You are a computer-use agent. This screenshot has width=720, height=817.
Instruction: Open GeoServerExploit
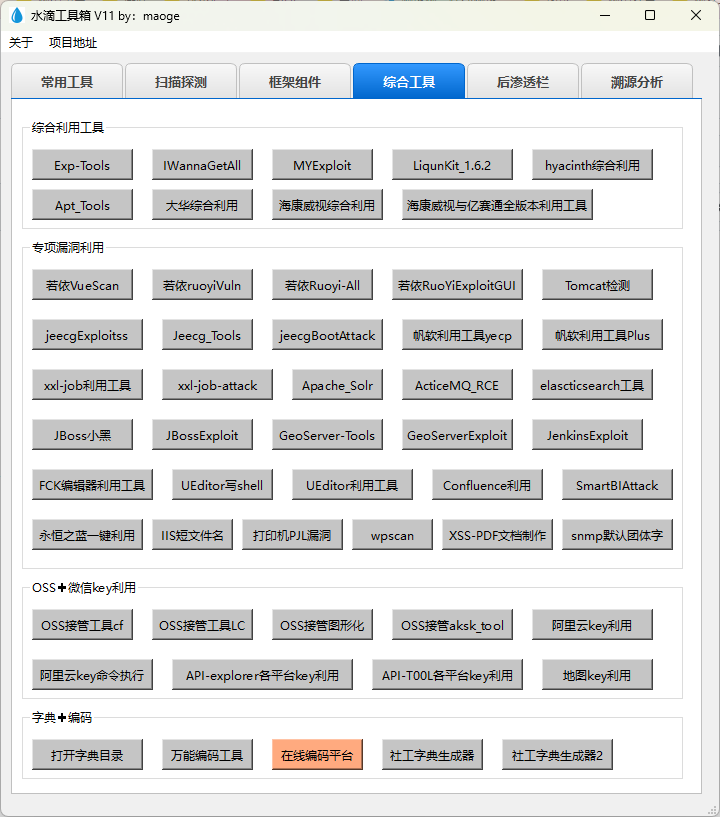457,435
